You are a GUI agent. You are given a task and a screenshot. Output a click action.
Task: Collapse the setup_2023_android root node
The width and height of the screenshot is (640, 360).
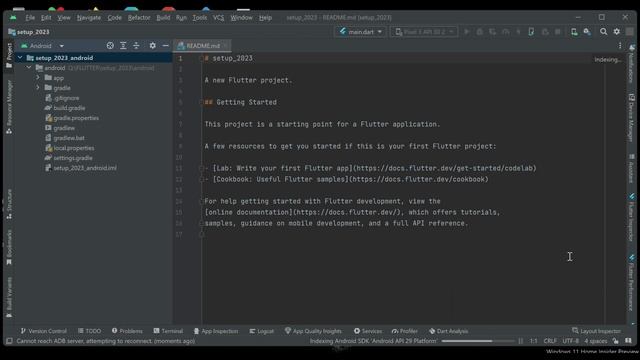pyautogui.click(x=20, y=58)
